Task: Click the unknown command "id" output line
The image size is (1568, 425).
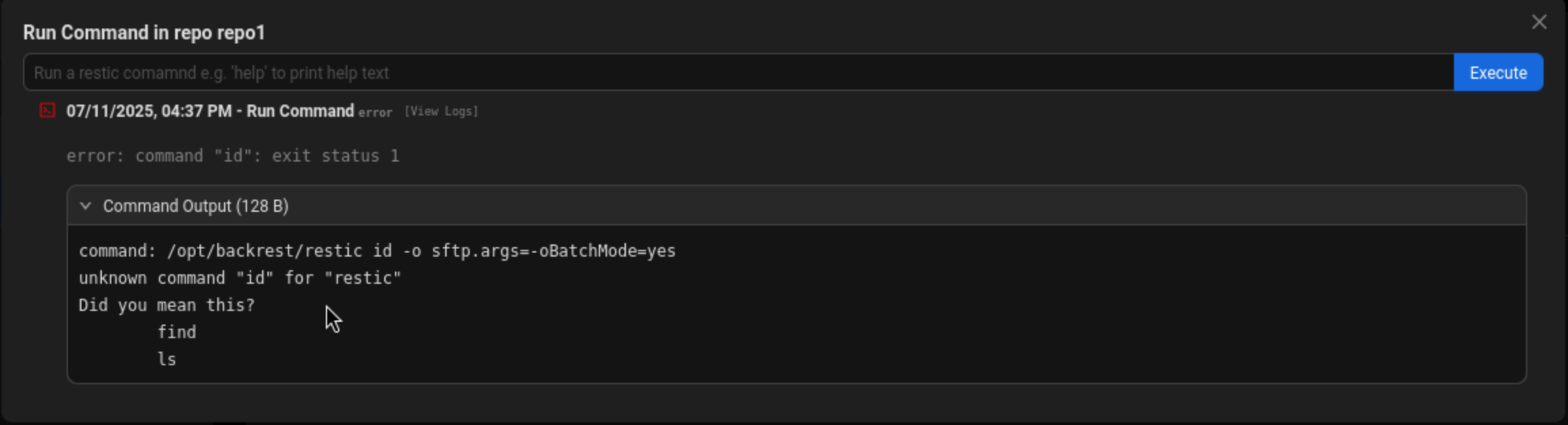Action: click(240, 278)
